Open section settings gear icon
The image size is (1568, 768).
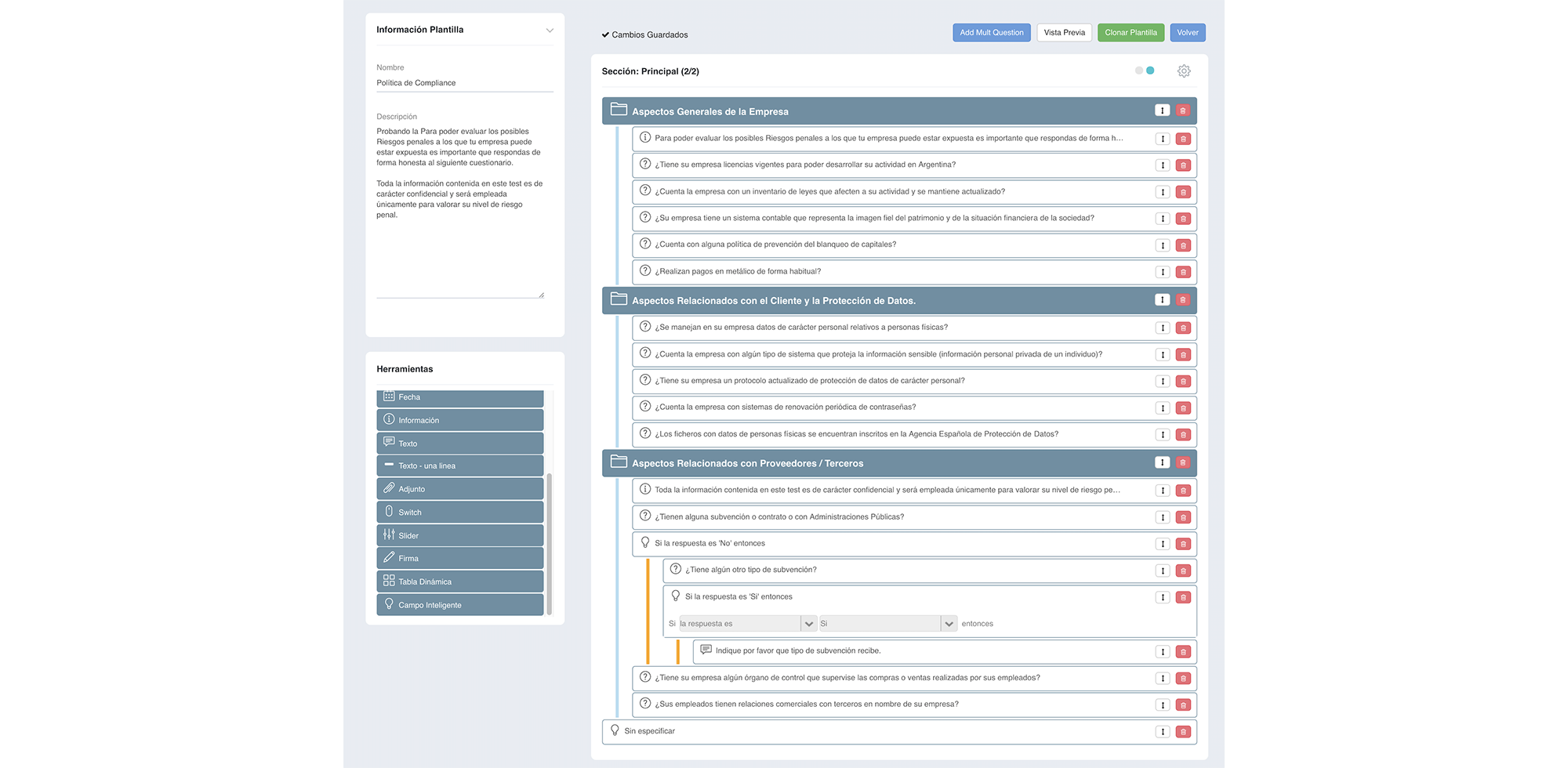1184,71
